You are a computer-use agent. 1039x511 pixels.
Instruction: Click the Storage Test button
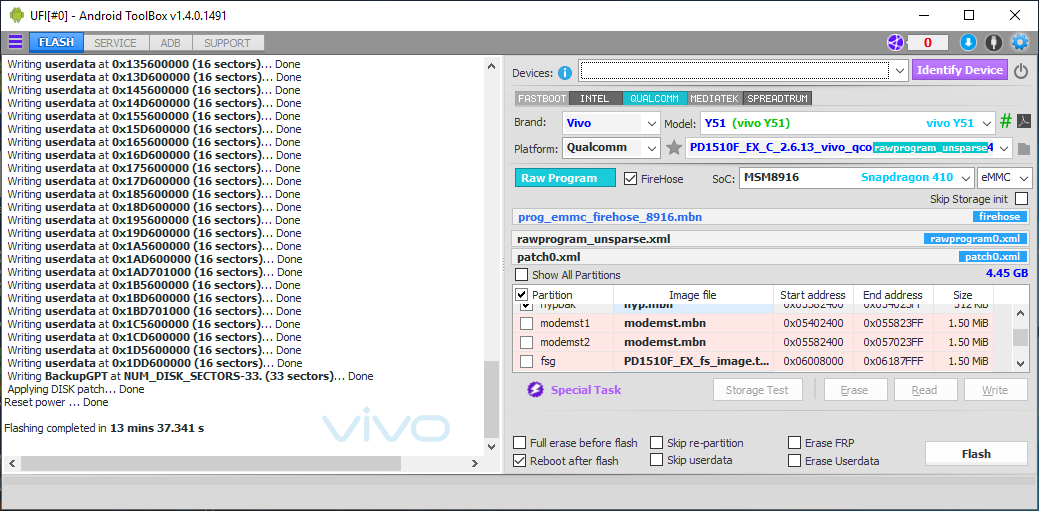758,390
